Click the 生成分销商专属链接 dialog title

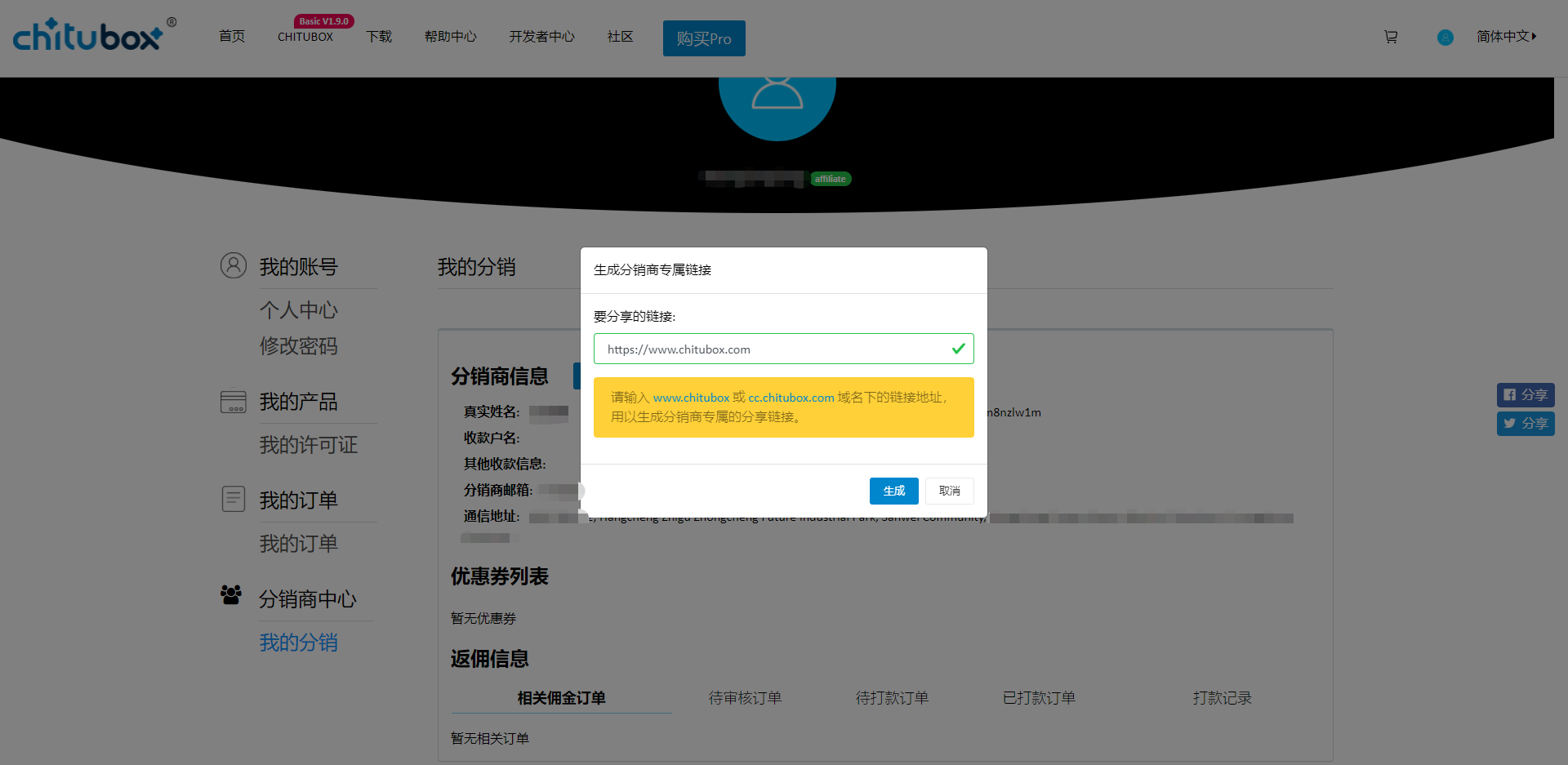tap(653, 270)
